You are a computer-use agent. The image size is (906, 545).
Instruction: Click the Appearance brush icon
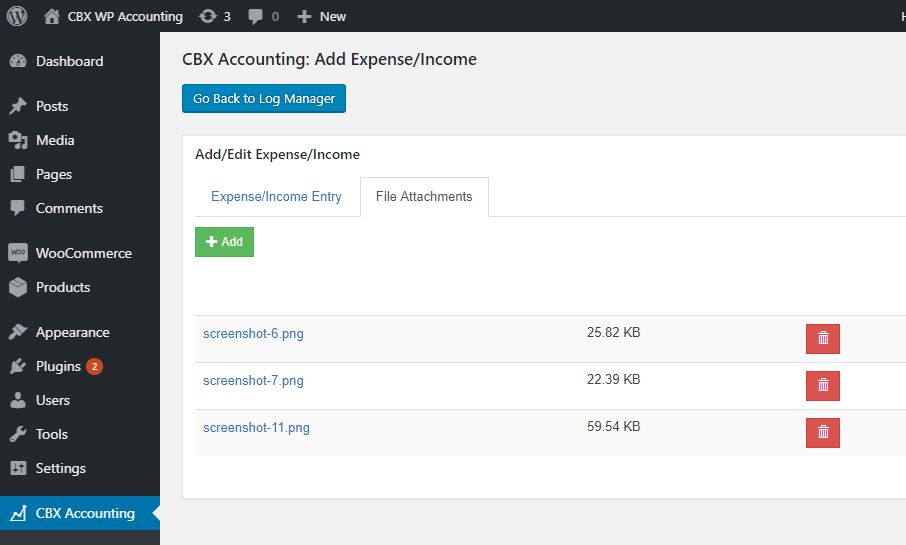pos(18,332)
